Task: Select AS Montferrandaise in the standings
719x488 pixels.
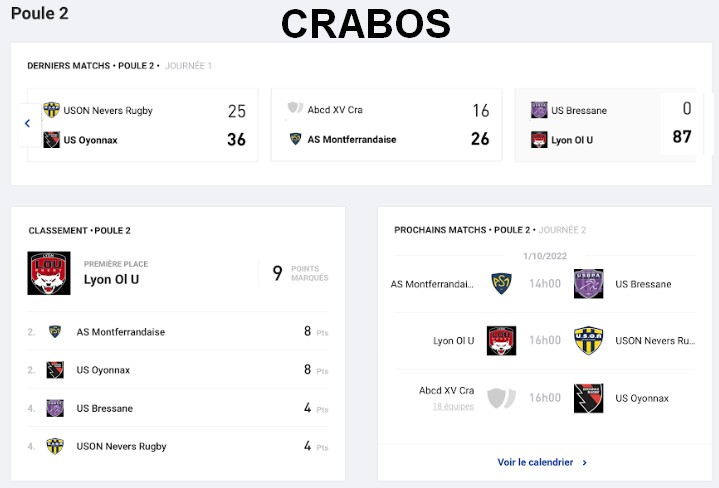Action: tap(121, 332)
